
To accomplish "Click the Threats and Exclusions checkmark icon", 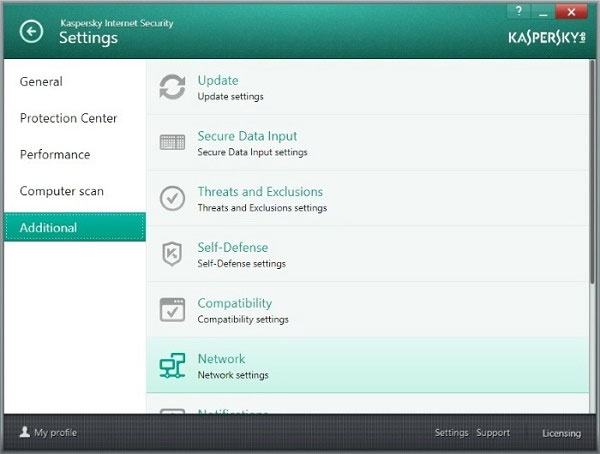I will click(x=172, y=198).
